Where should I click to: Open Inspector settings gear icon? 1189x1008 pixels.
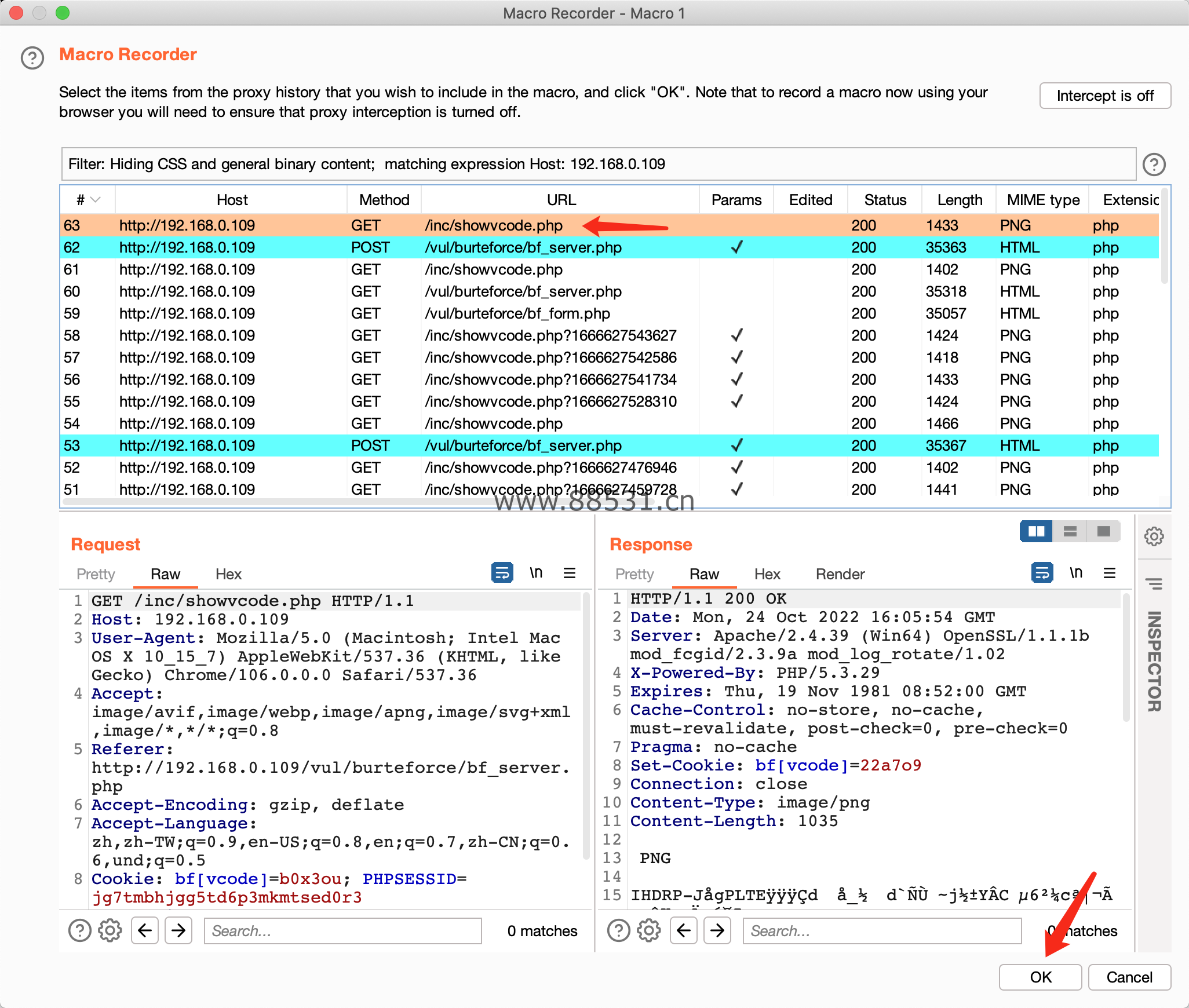pyautogui.click(x=1154, y=536)
